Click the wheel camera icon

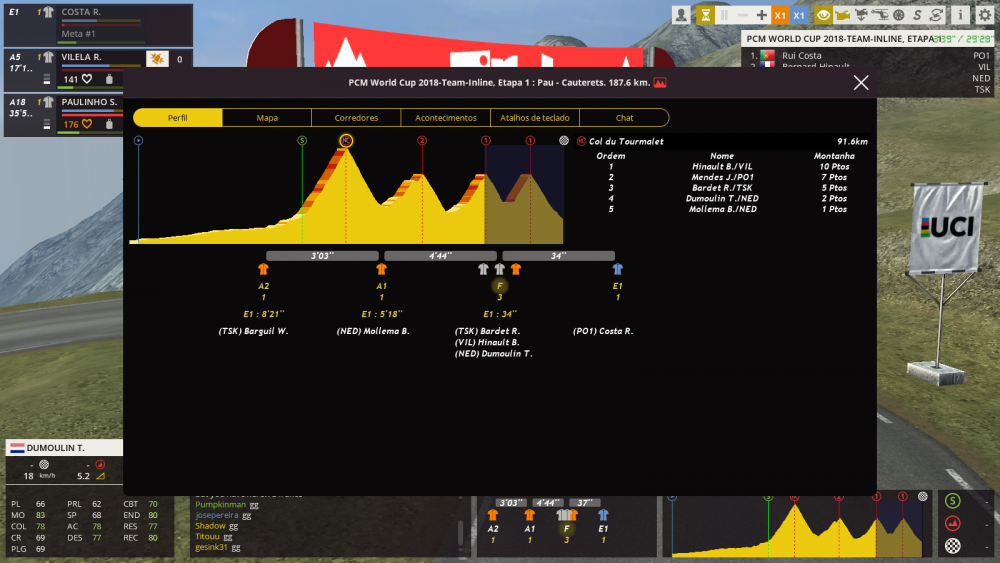click(x=899, y=15)
